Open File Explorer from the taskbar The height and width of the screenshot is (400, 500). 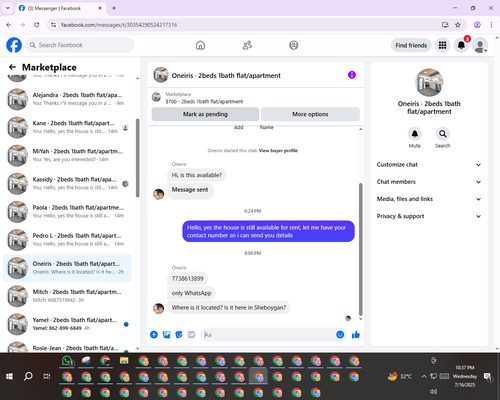coord(124,361)
